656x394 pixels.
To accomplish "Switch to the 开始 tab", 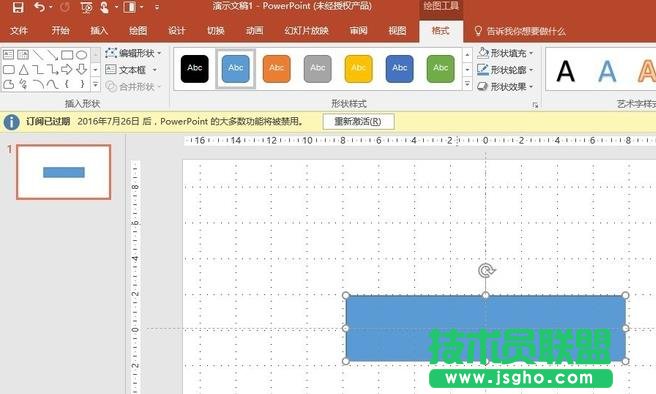I will 60,31.
